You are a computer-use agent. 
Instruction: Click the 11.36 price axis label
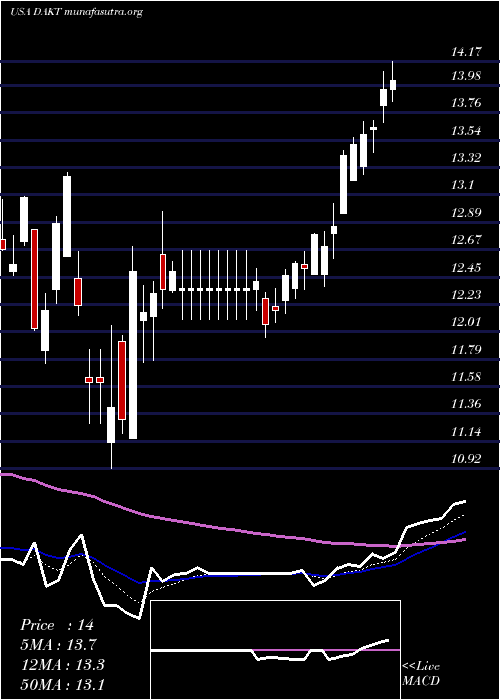coord(466,404)
